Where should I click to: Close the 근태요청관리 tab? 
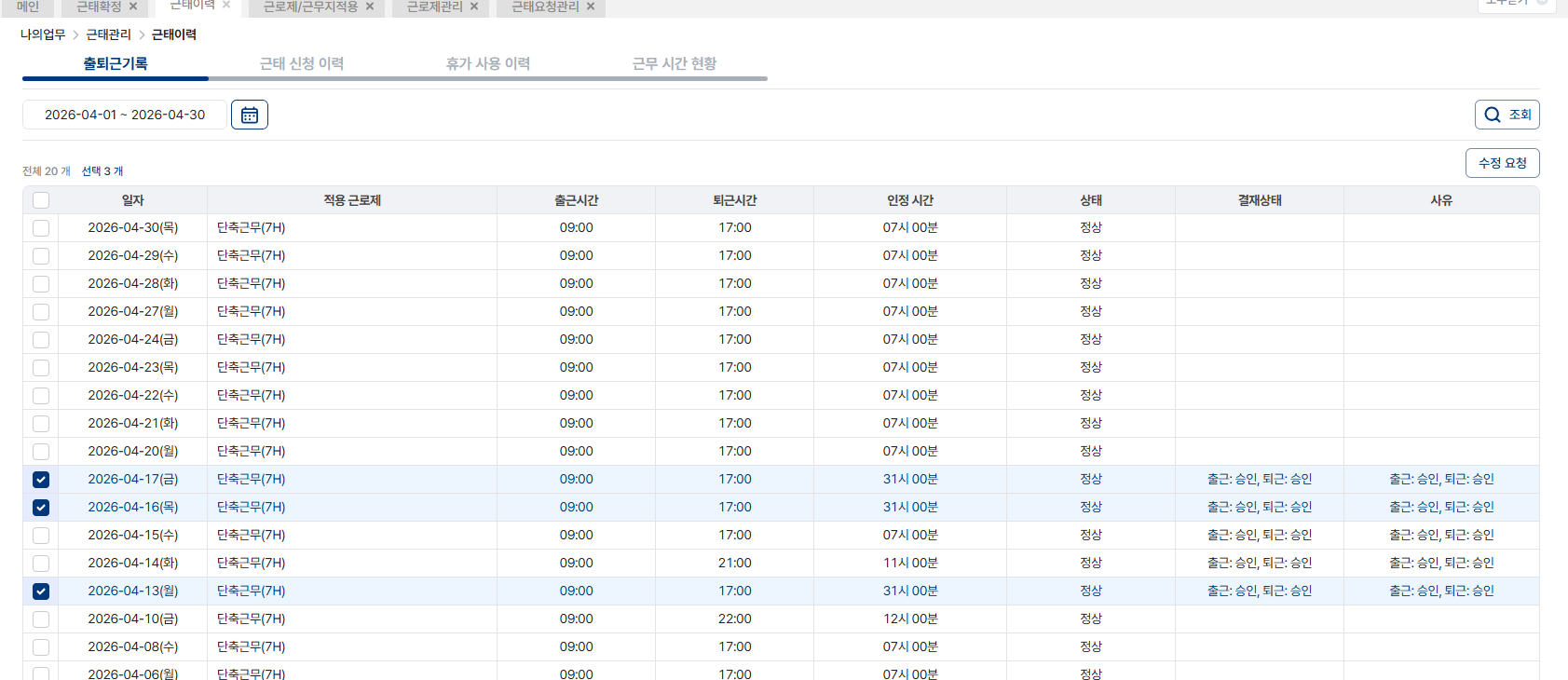(x=591, y=7)
